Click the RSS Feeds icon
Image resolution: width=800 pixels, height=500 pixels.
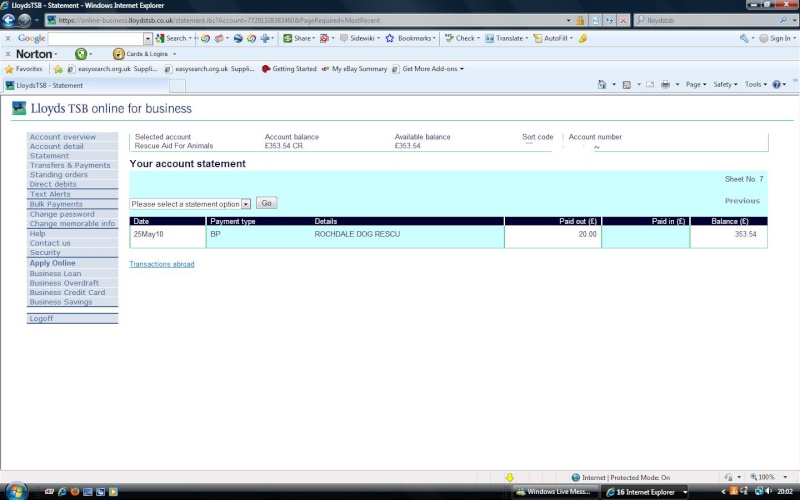627,85
